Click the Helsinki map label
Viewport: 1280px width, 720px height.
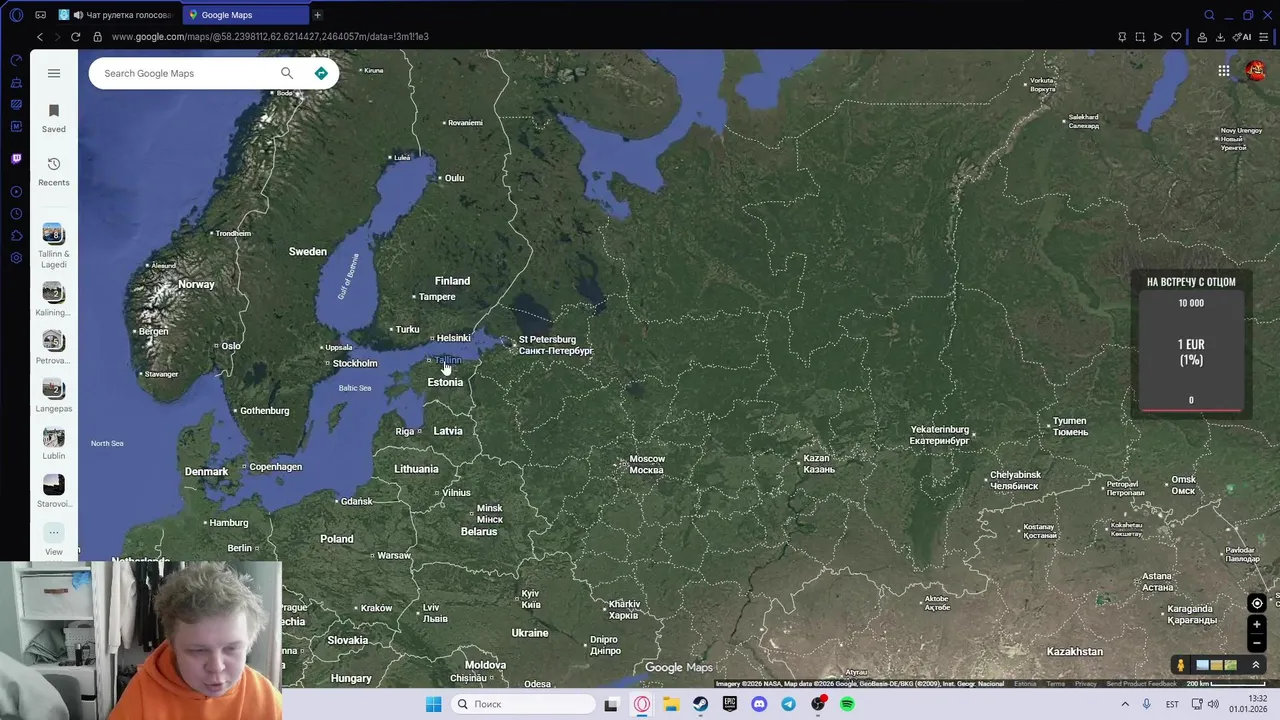pos(453,338)
